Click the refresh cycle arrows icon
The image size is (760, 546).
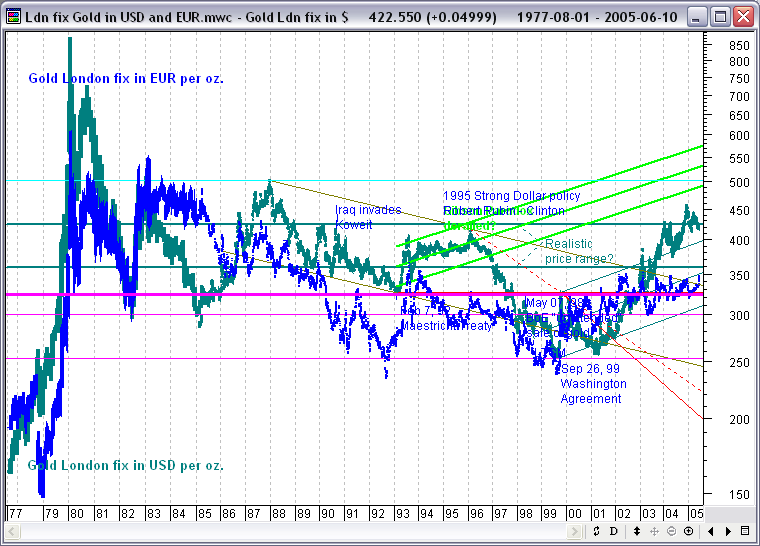tap(596, 530)
